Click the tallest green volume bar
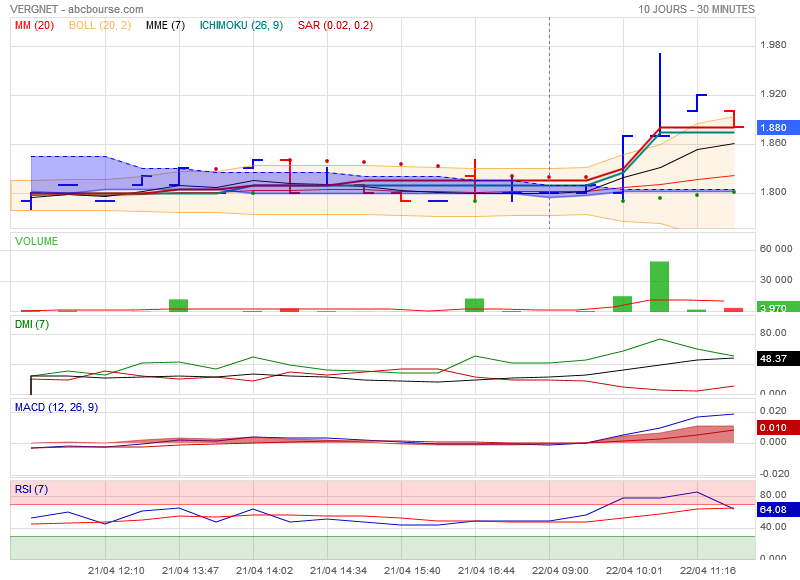The width and height of the screenshot is (800, 580). [659, 287]
